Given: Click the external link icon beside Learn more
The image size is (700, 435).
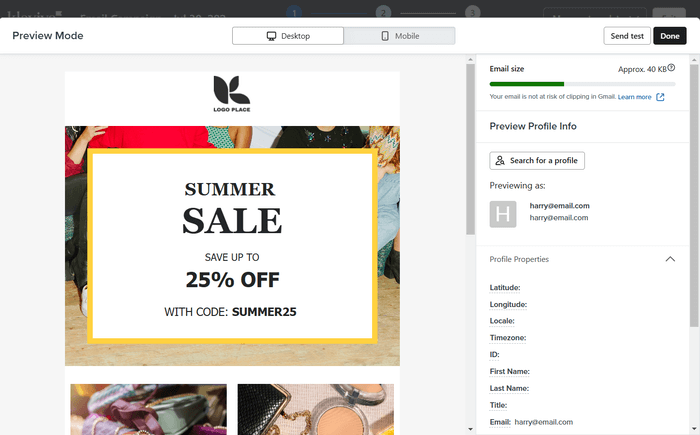Looking at the screenshot, I should [x=660, y=97].
